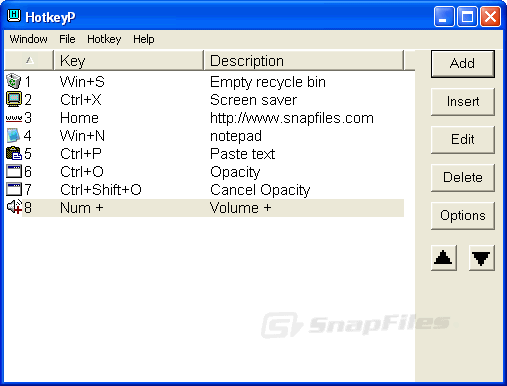Screen dimensions: 507x386
Task: Click the window icon in row 7
Action: click(14, 190)
